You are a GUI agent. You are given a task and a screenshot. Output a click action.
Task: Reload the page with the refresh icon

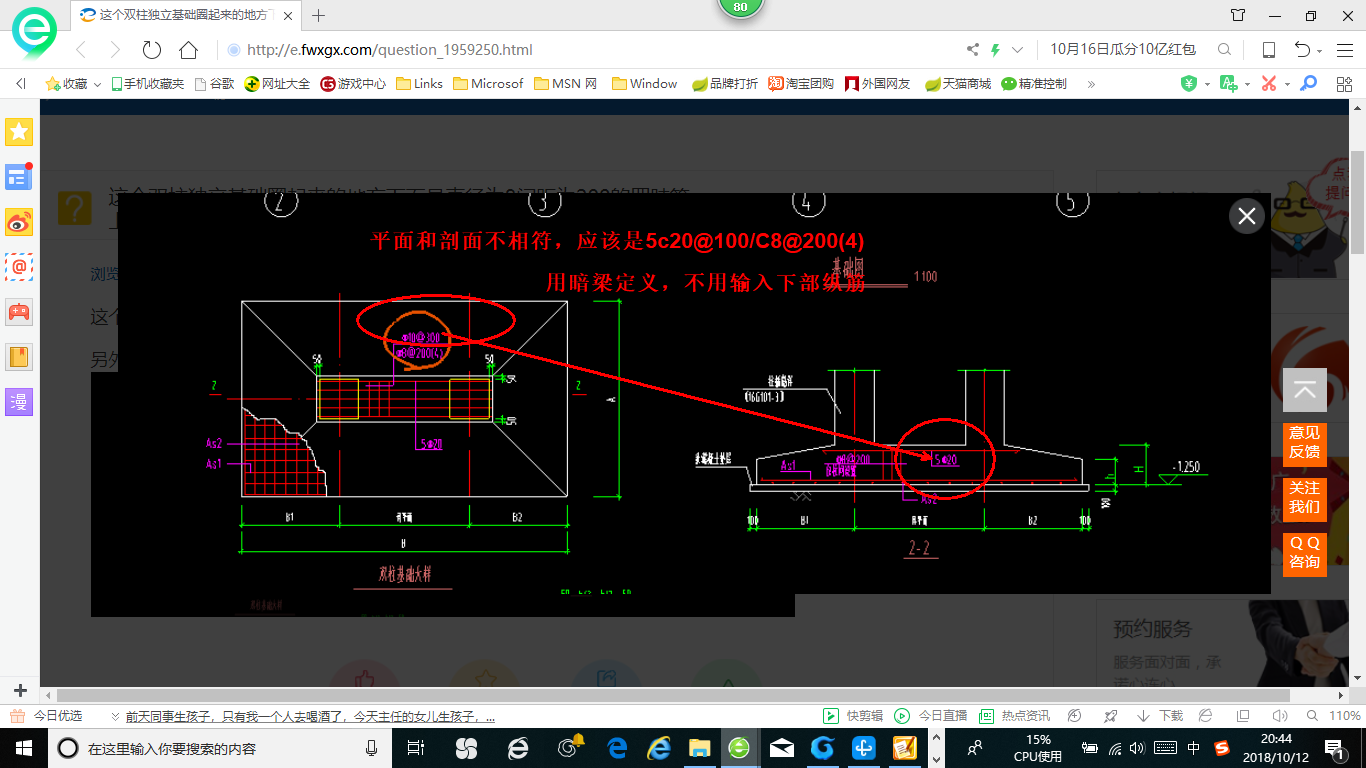(152, 50)
